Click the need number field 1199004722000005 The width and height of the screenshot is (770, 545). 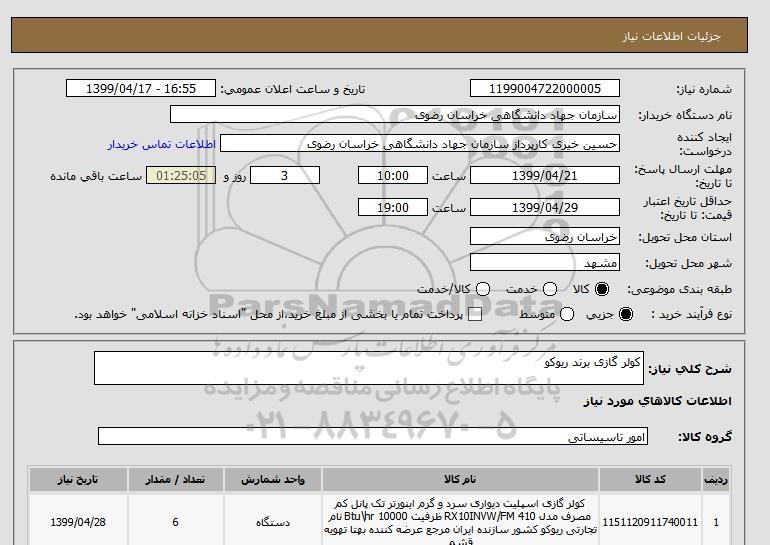[545, 88]
